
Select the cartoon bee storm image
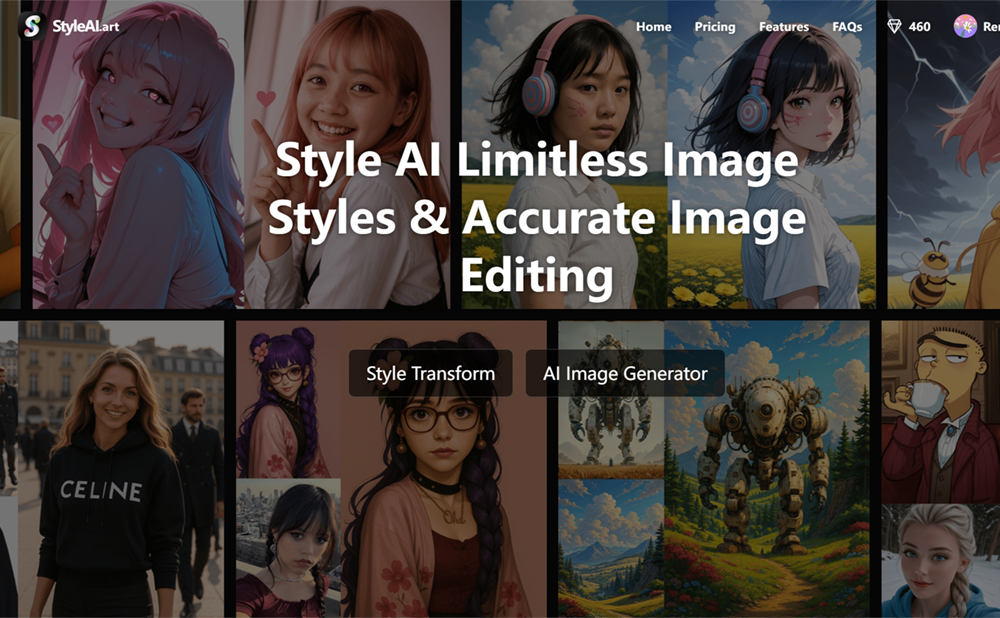(944, 154)
